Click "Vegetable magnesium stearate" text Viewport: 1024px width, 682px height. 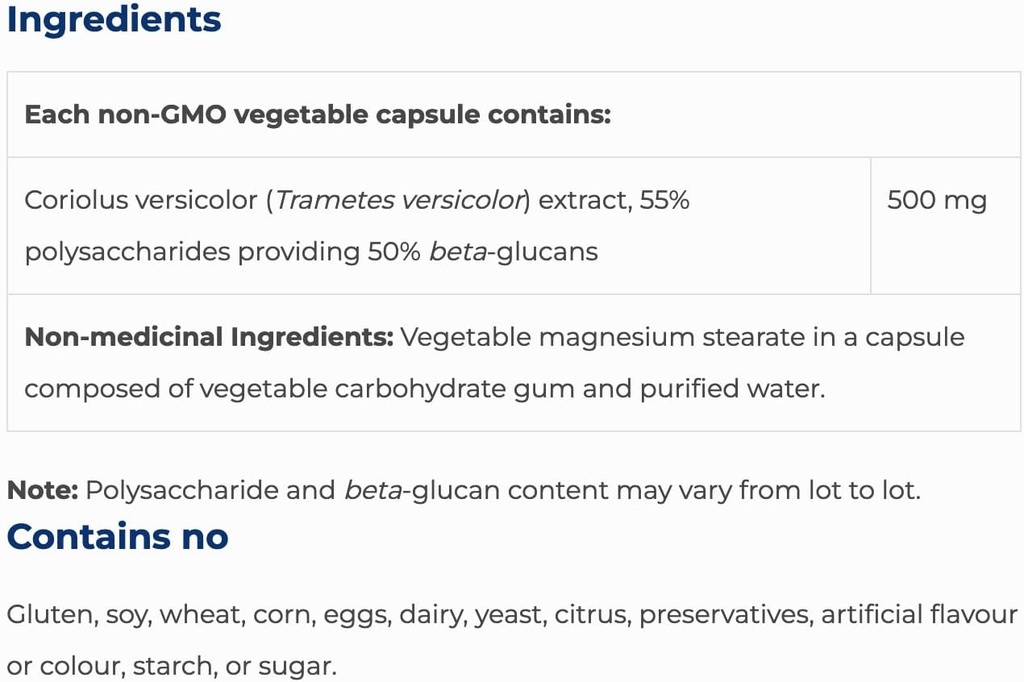[548, 337]
